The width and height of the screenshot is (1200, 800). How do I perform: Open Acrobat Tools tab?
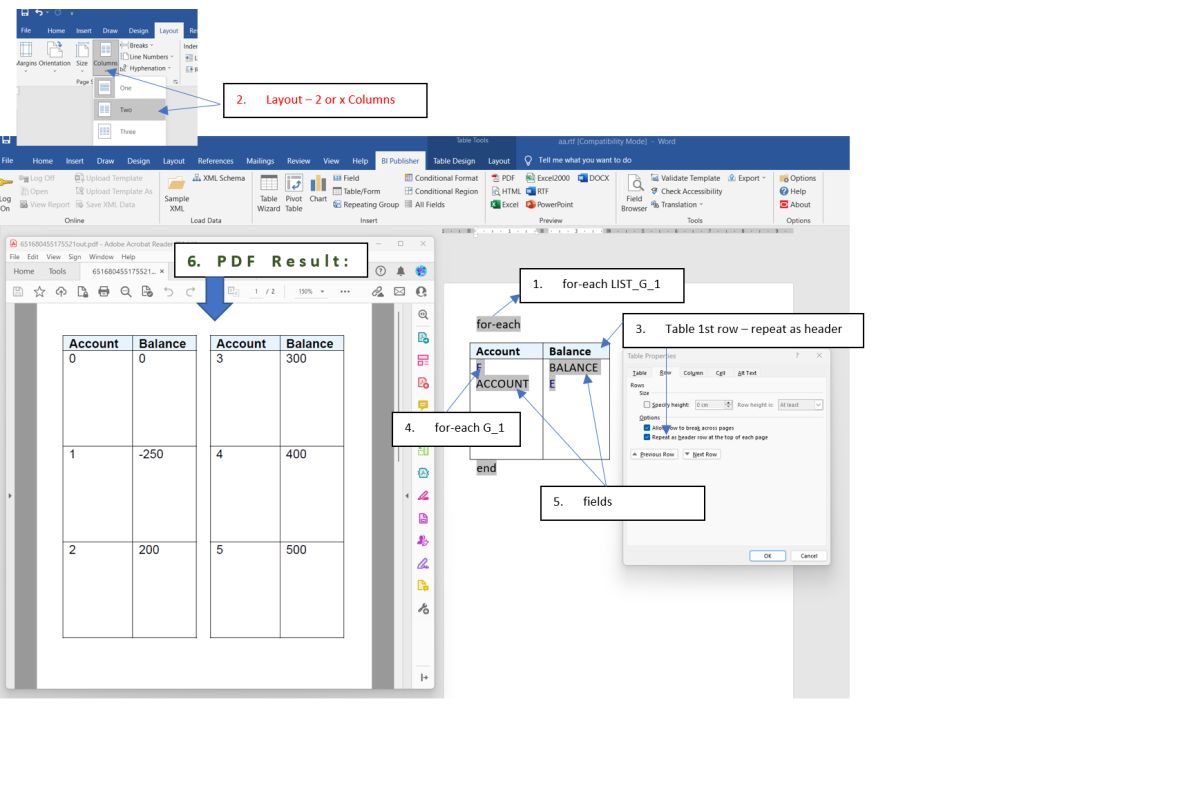[x=57, y=271]
